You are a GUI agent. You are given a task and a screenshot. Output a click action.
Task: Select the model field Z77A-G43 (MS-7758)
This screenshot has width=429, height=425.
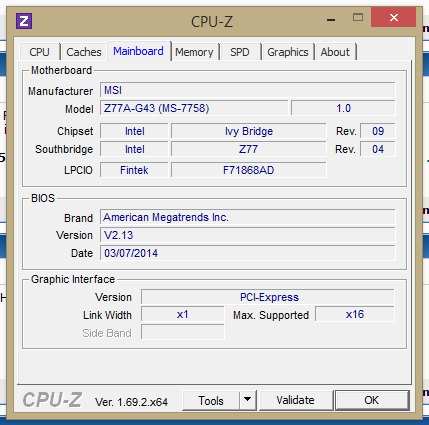tap(194, 108)
